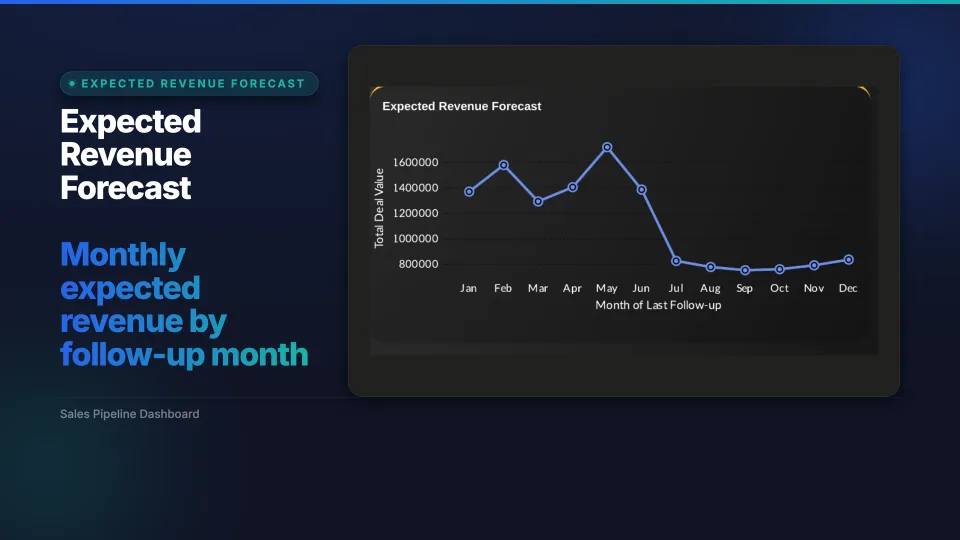Click the February data point on the chart
Image resolution: width=960 pixels, height=540 pixels.
coord(503,165)
